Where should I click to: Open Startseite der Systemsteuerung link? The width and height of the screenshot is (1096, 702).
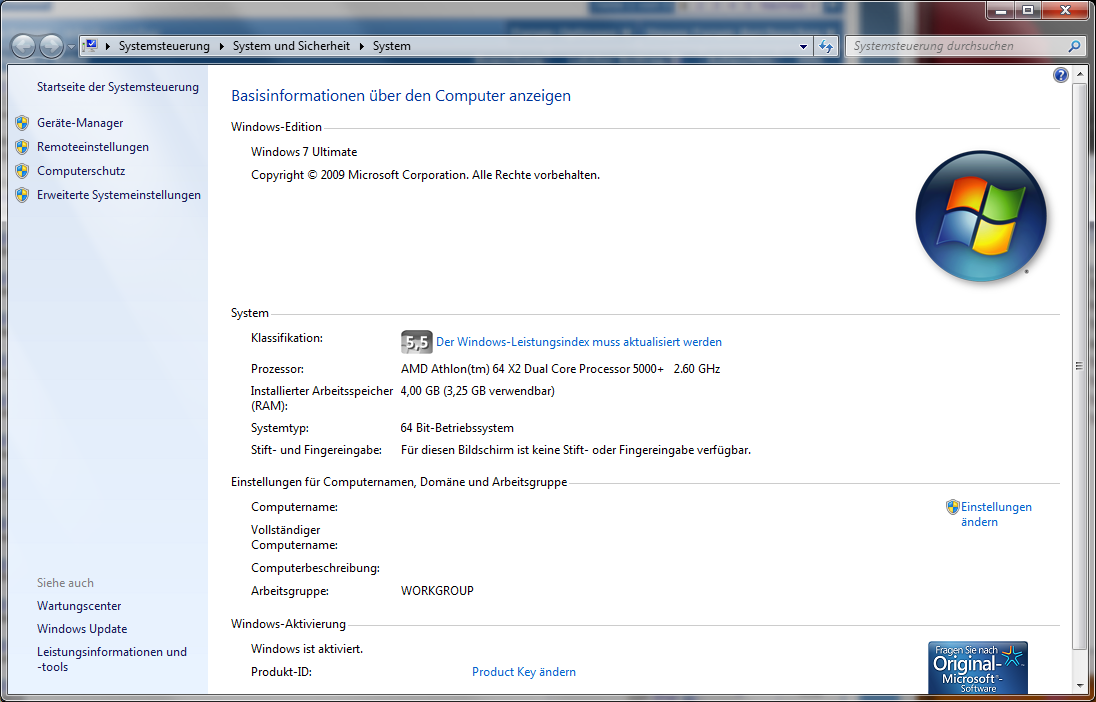pyautogui.click(x=117, y=87)
